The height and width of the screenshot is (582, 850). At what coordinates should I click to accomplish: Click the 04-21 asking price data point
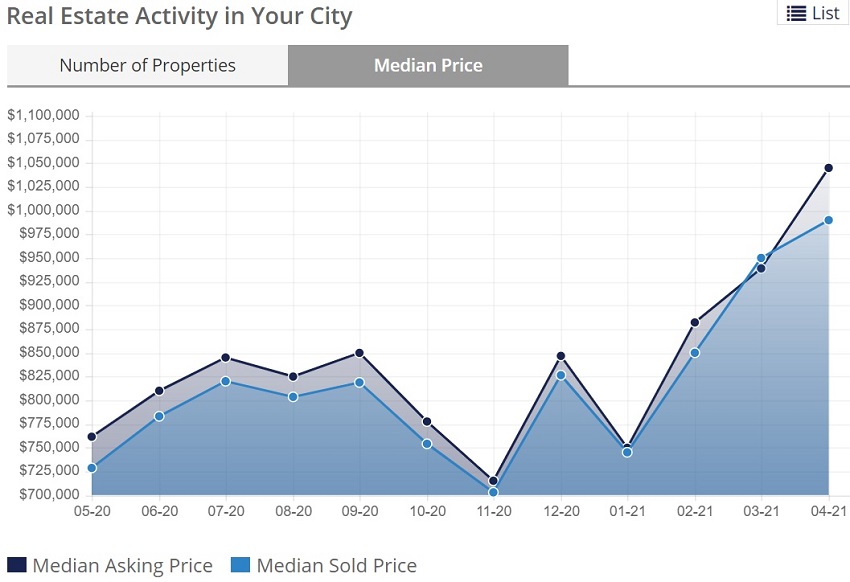tap(828, 168)
